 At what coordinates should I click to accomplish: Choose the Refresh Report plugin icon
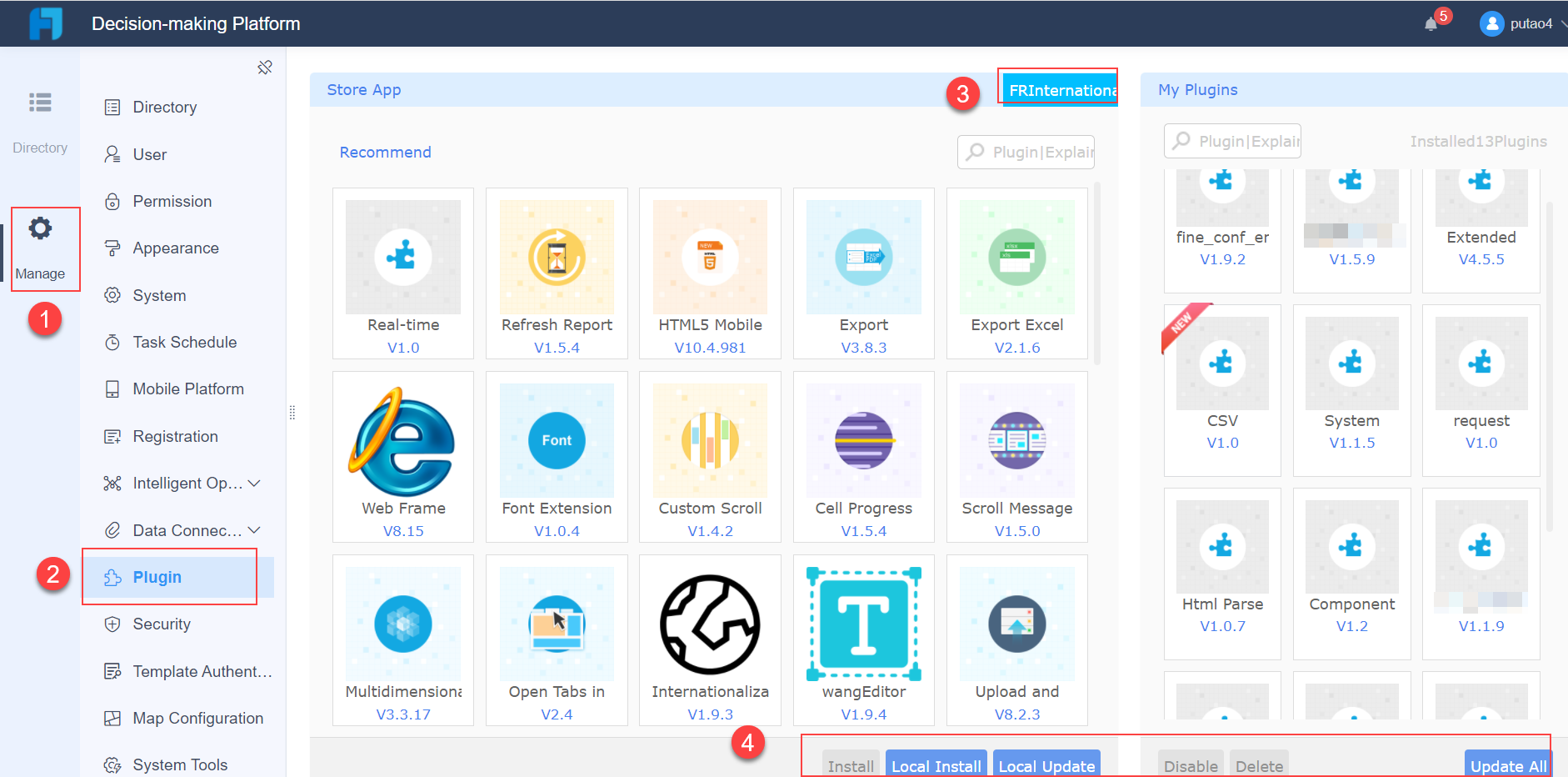[x=557, y=257]
